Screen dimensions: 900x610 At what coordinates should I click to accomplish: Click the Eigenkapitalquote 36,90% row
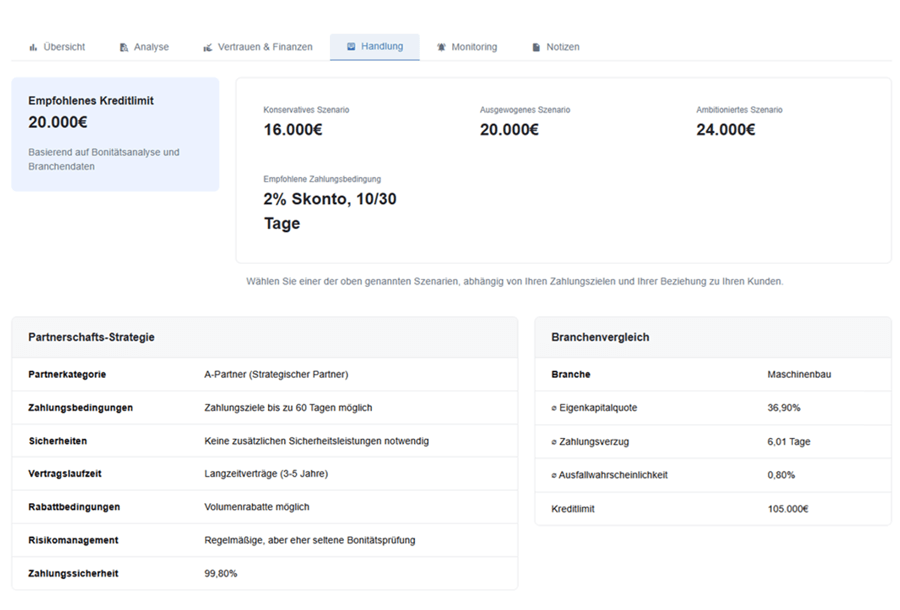click(x=712, y=408)
